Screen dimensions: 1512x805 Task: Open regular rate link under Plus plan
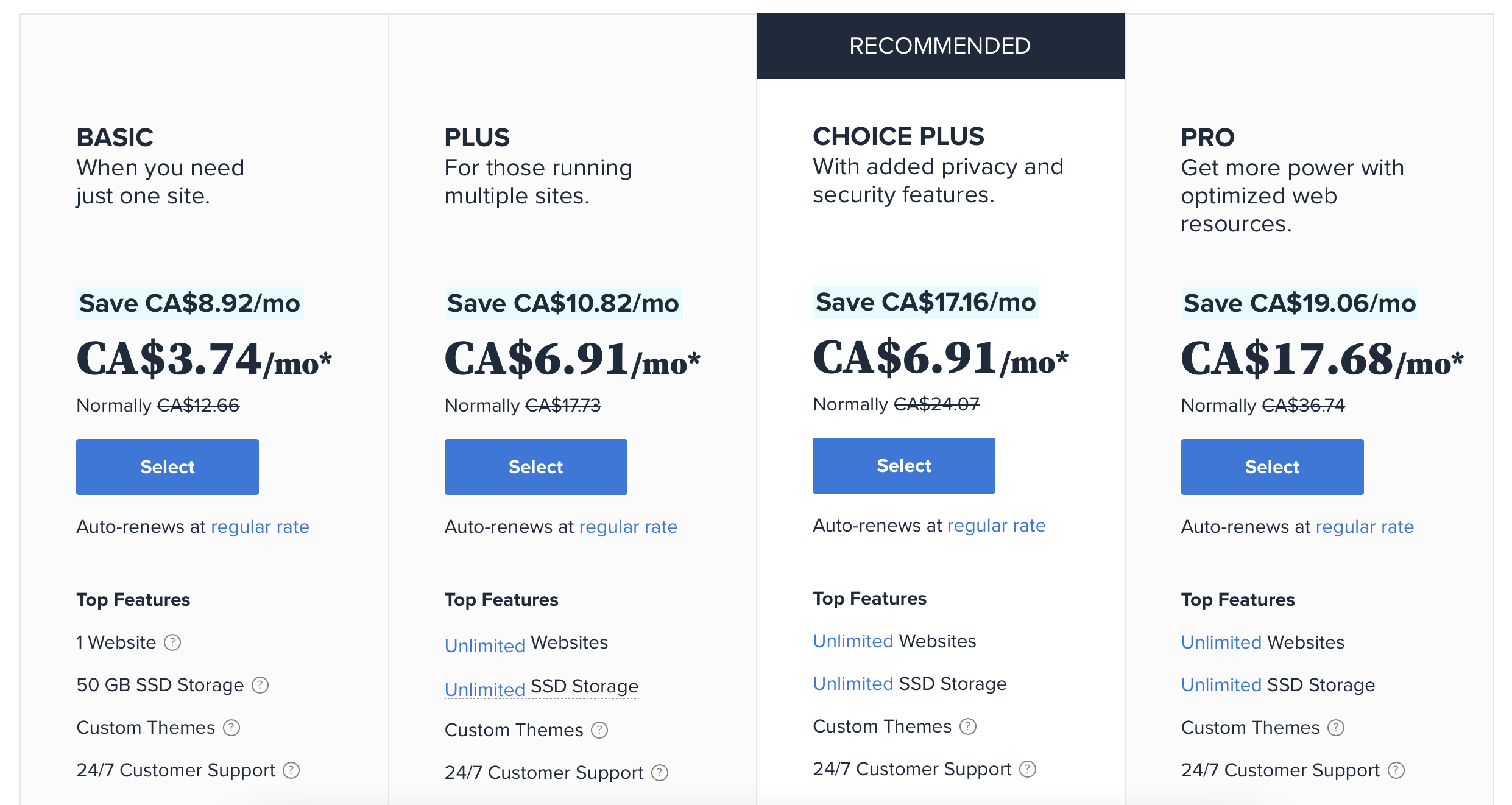point(628,527)
